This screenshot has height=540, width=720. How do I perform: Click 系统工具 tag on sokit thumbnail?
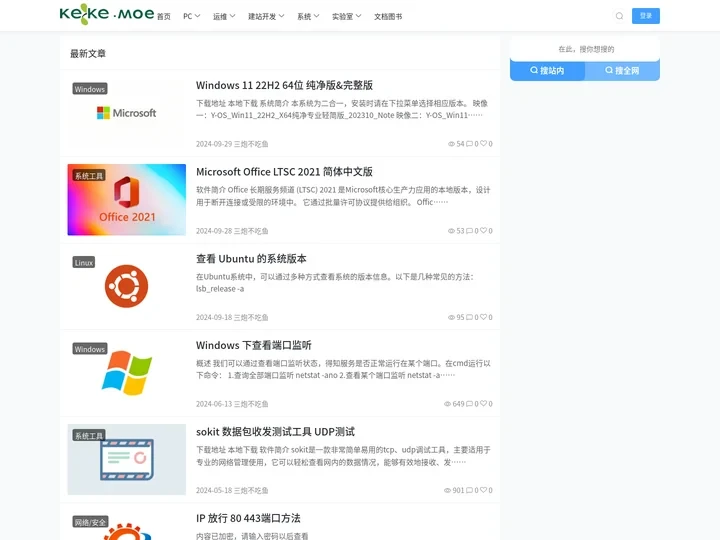89,436
